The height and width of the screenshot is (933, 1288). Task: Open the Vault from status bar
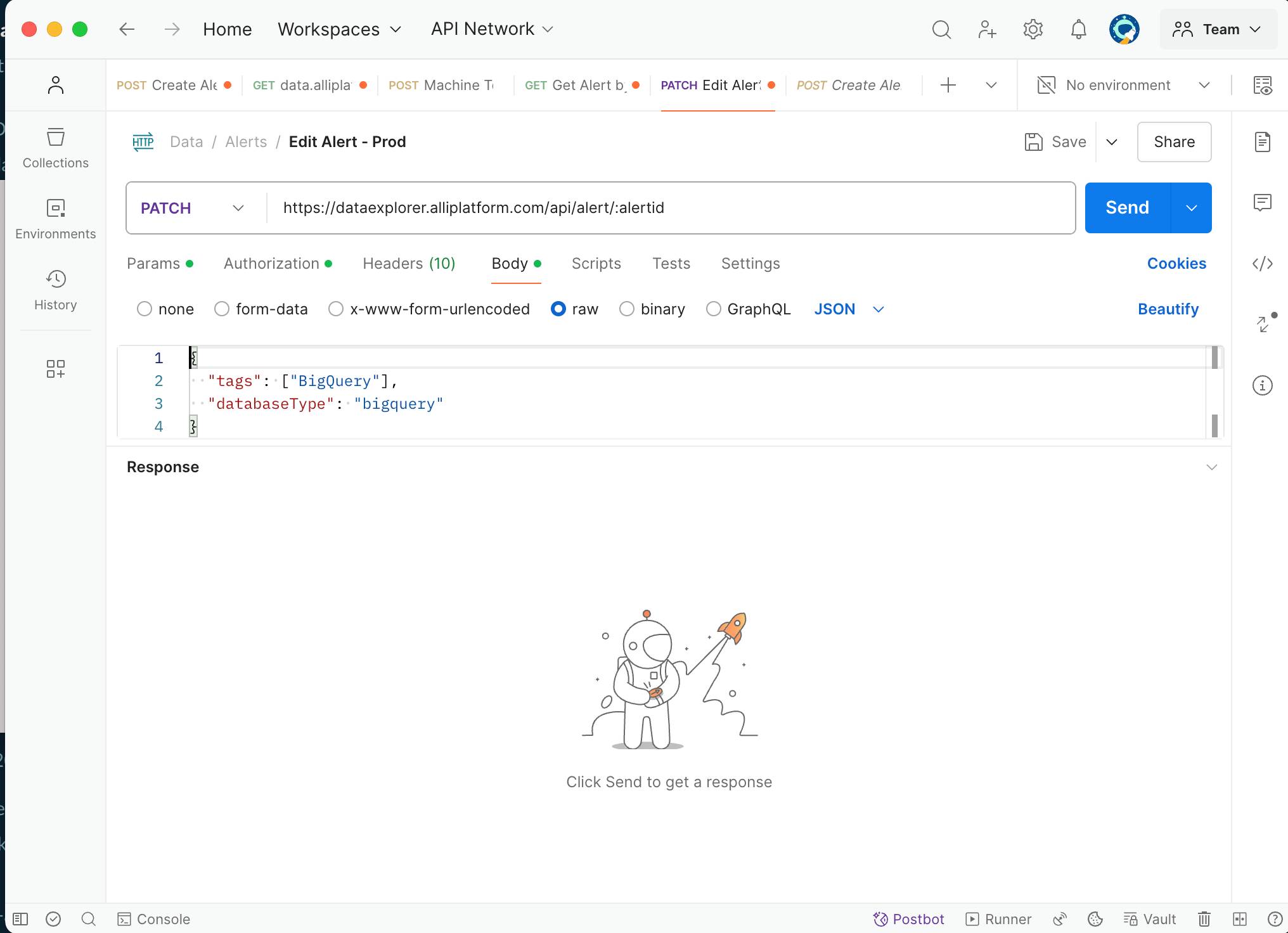[1150, 919]
